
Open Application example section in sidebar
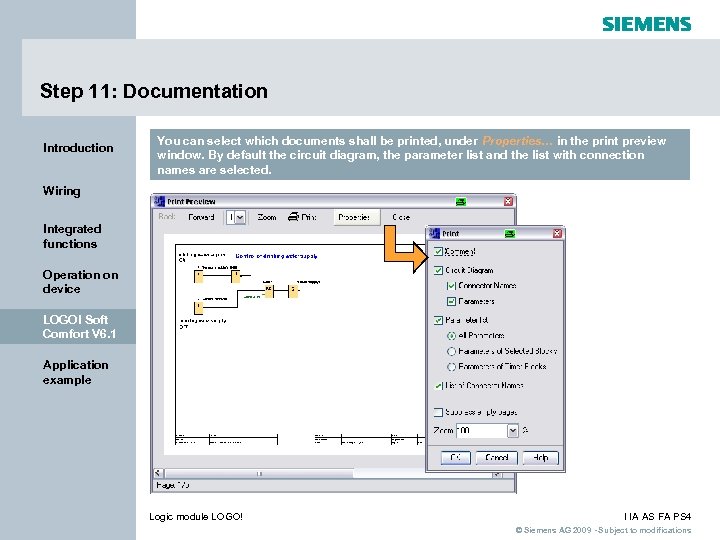tap(75, 372)
